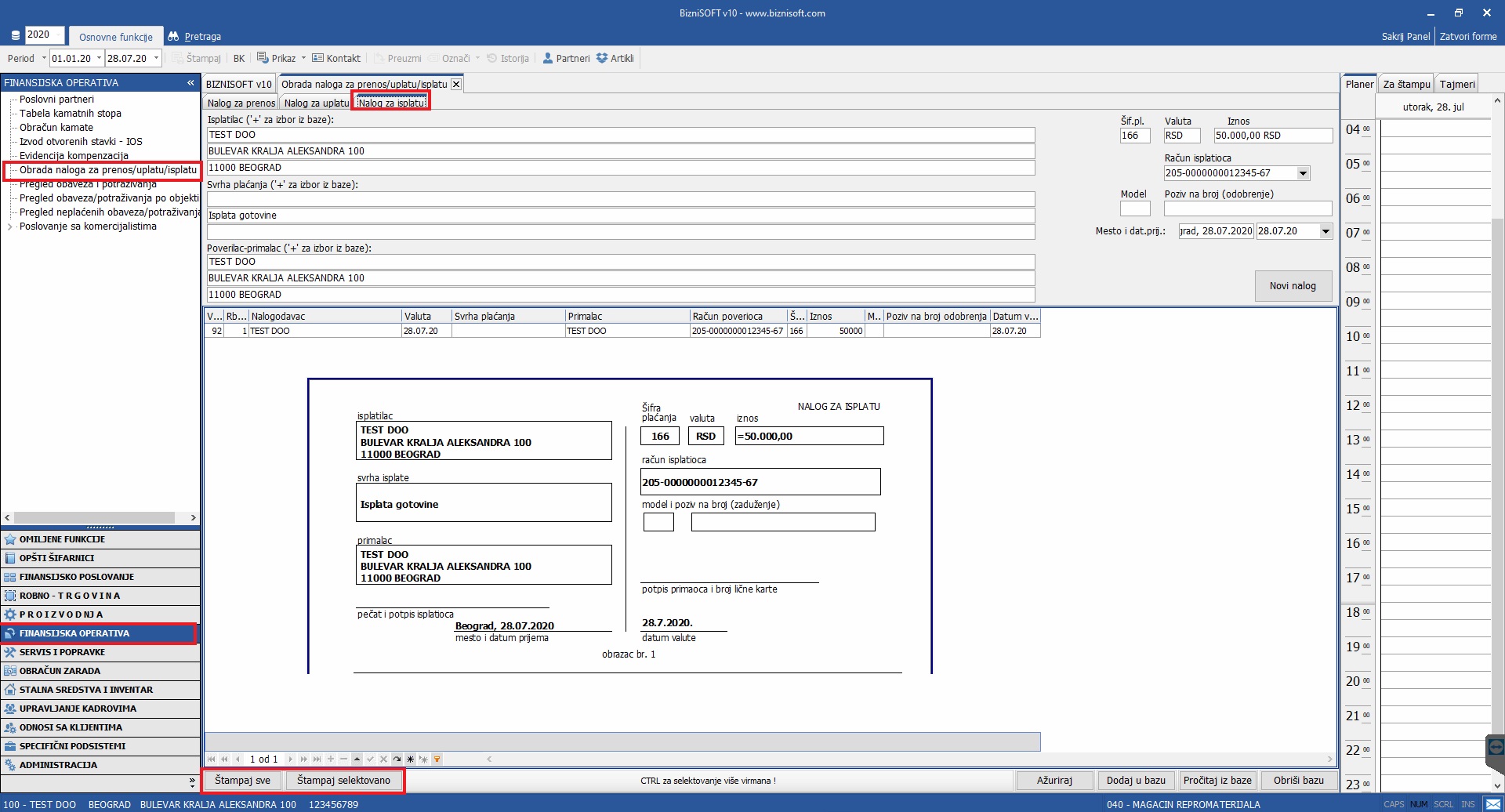The height and width of the screenshot is (812, 1505).
Task: Open the Račun isplatioca account dropdown
Action: 1303,173
